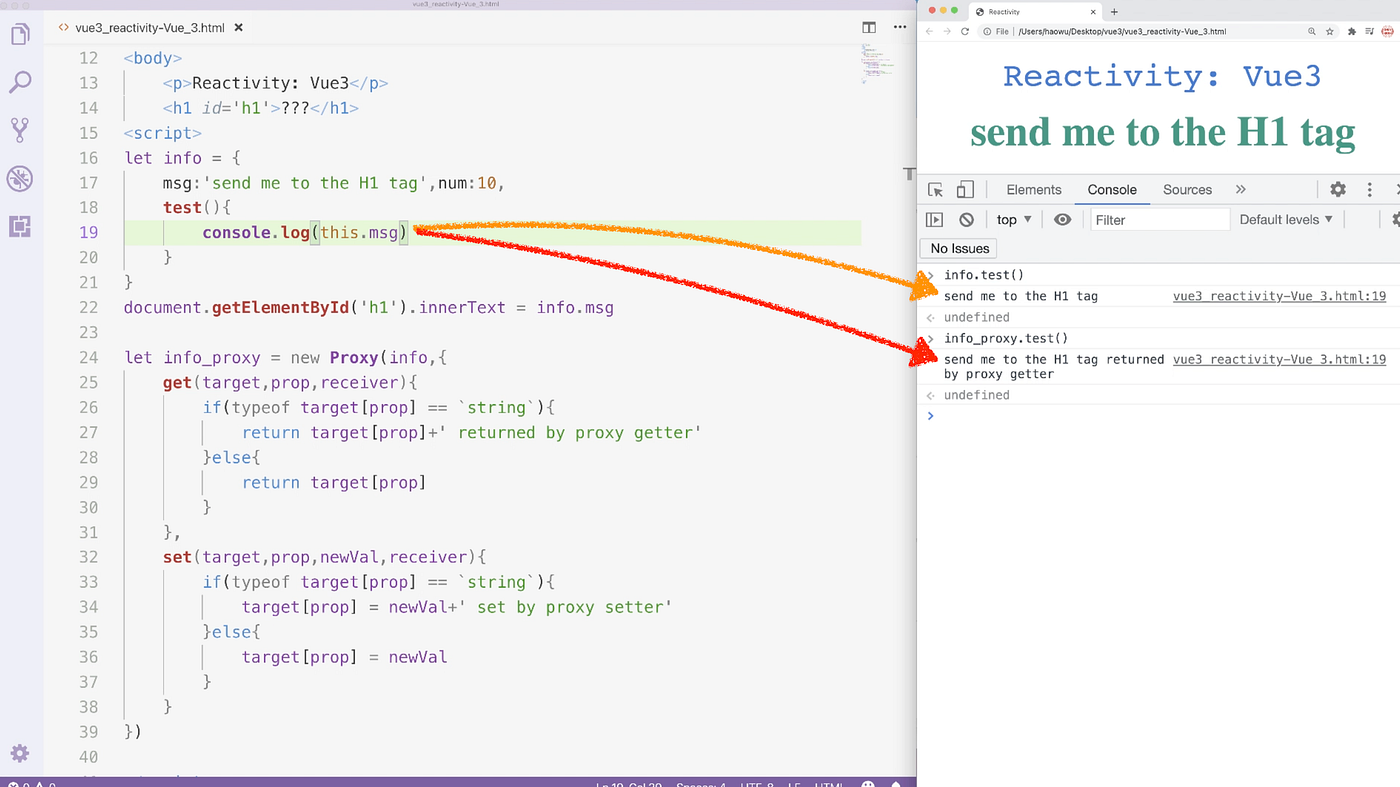Screen dimensions: 1400x787
Task: Click the Chrome address bar URL
Action: tap(1122, 31)
